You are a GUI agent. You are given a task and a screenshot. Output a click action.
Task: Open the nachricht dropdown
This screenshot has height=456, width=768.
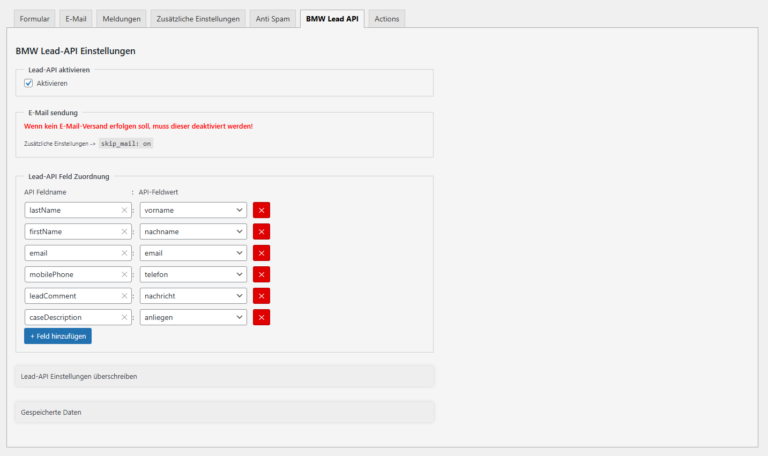coord(193,296)
